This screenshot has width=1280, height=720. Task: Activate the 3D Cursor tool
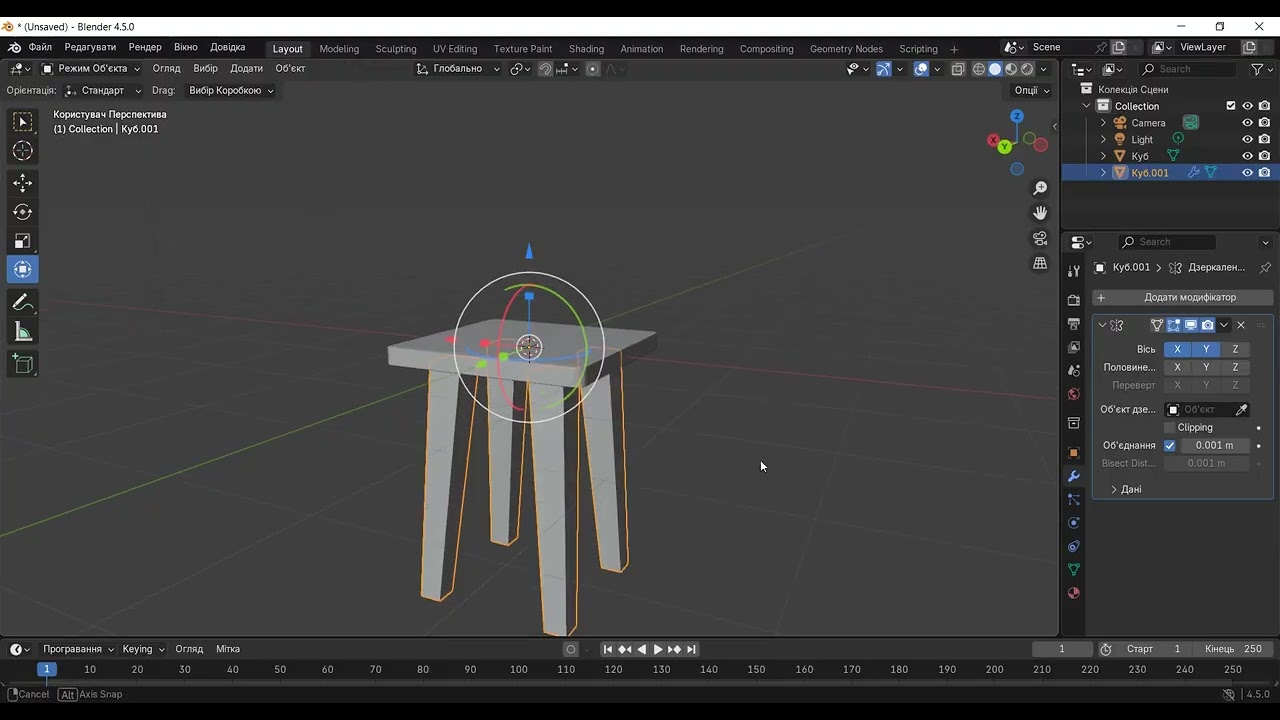[22, 151]
